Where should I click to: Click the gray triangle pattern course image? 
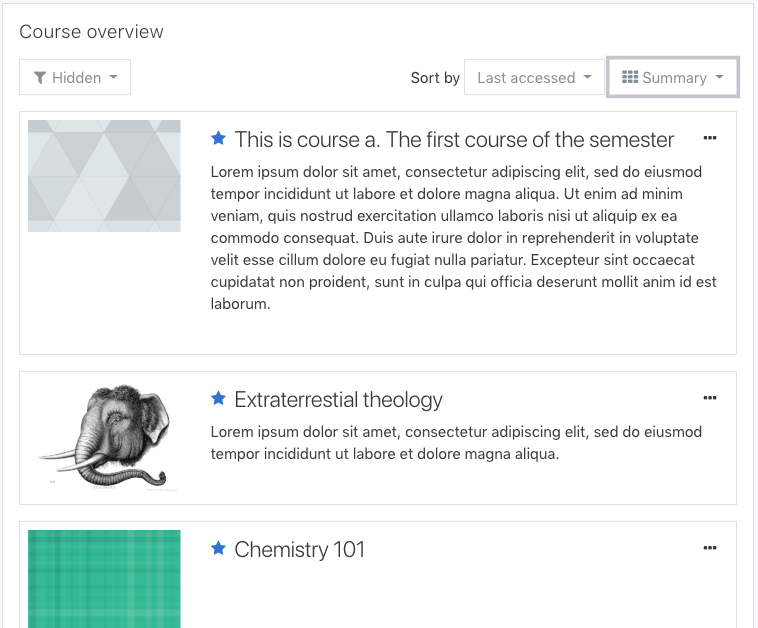click(104, 176)
